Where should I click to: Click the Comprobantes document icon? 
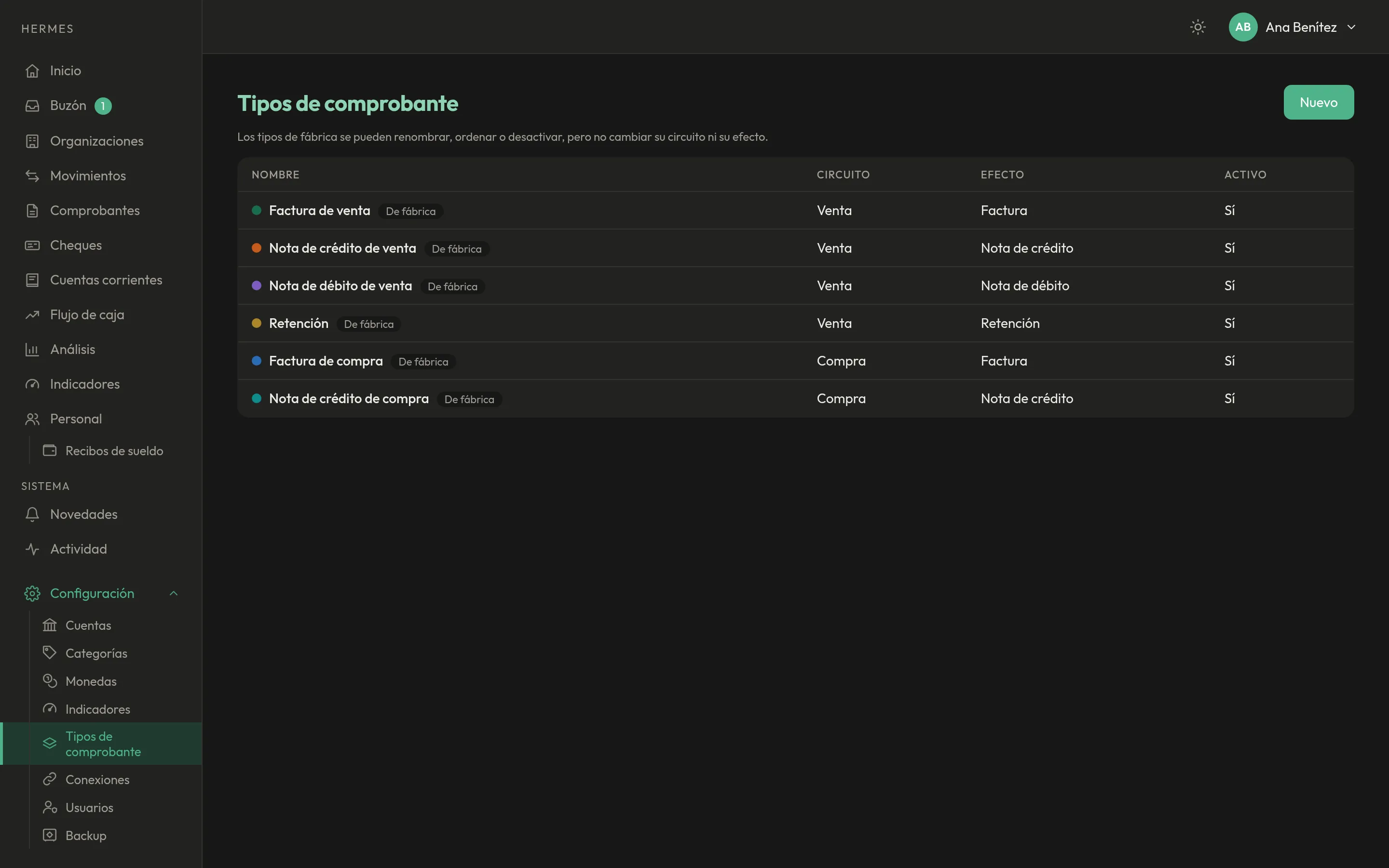[x=32, y=211]
